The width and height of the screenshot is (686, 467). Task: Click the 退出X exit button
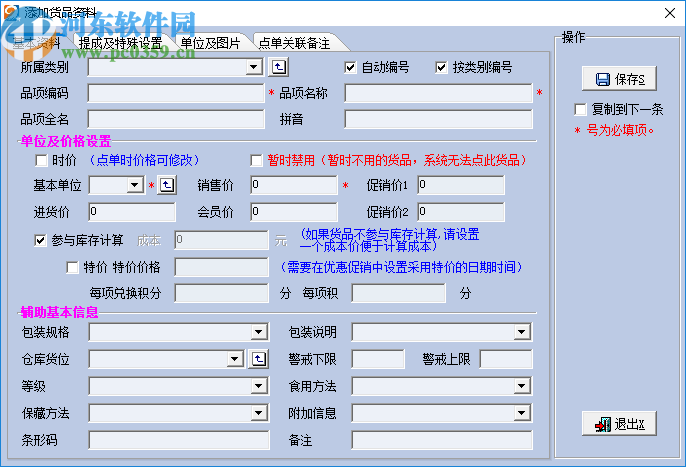coord(619,424)
